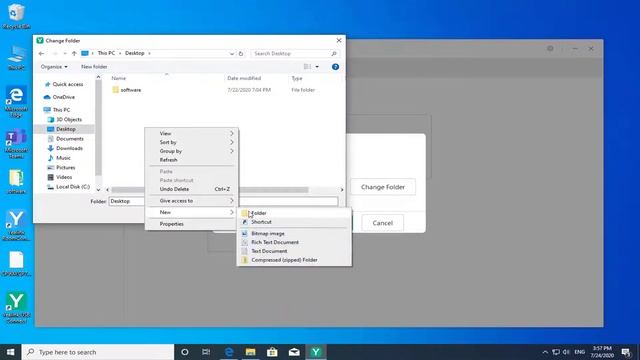Create a new Folder from submenu
This screenshot has width=640, height=360.
pos(294,213)
